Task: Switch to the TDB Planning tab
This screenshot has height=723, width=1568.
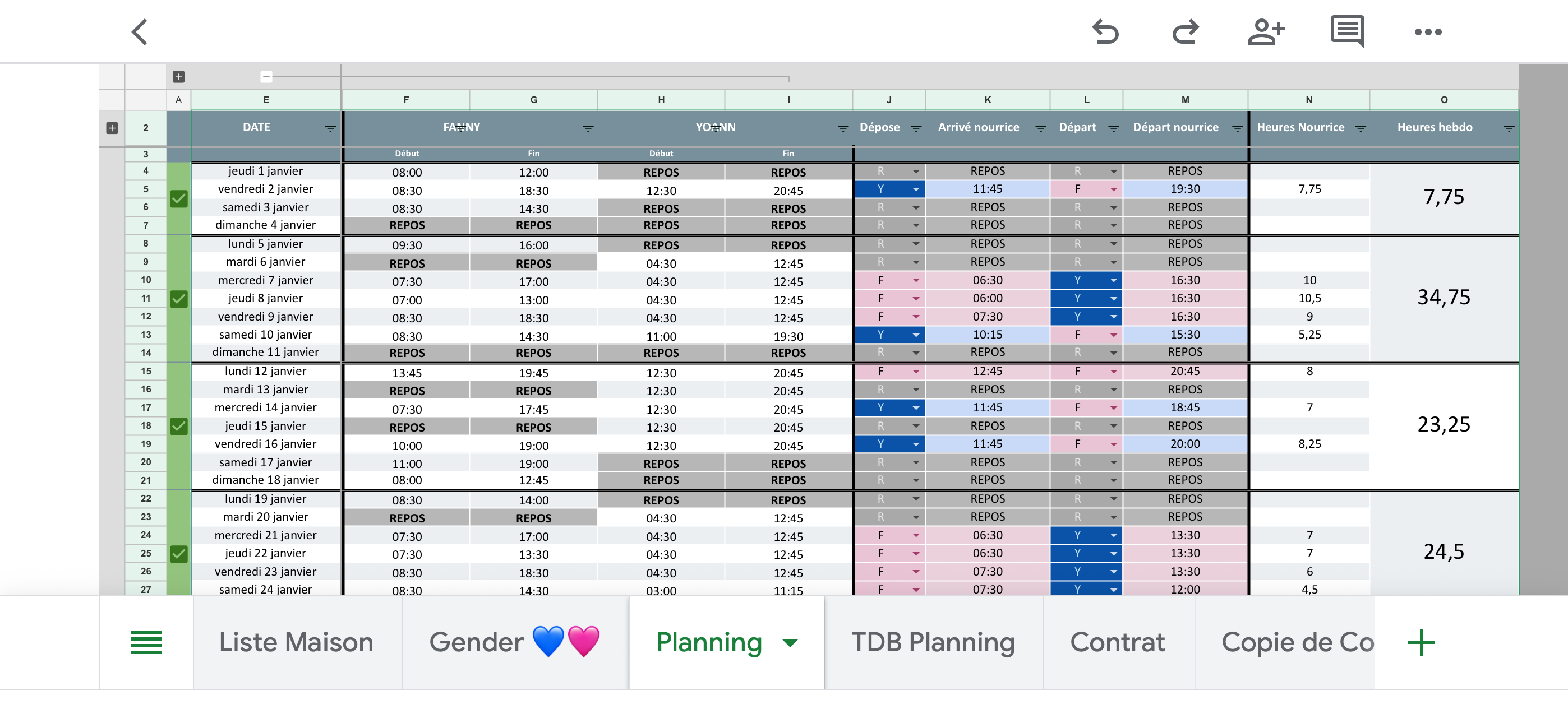Action: [933, 642]
